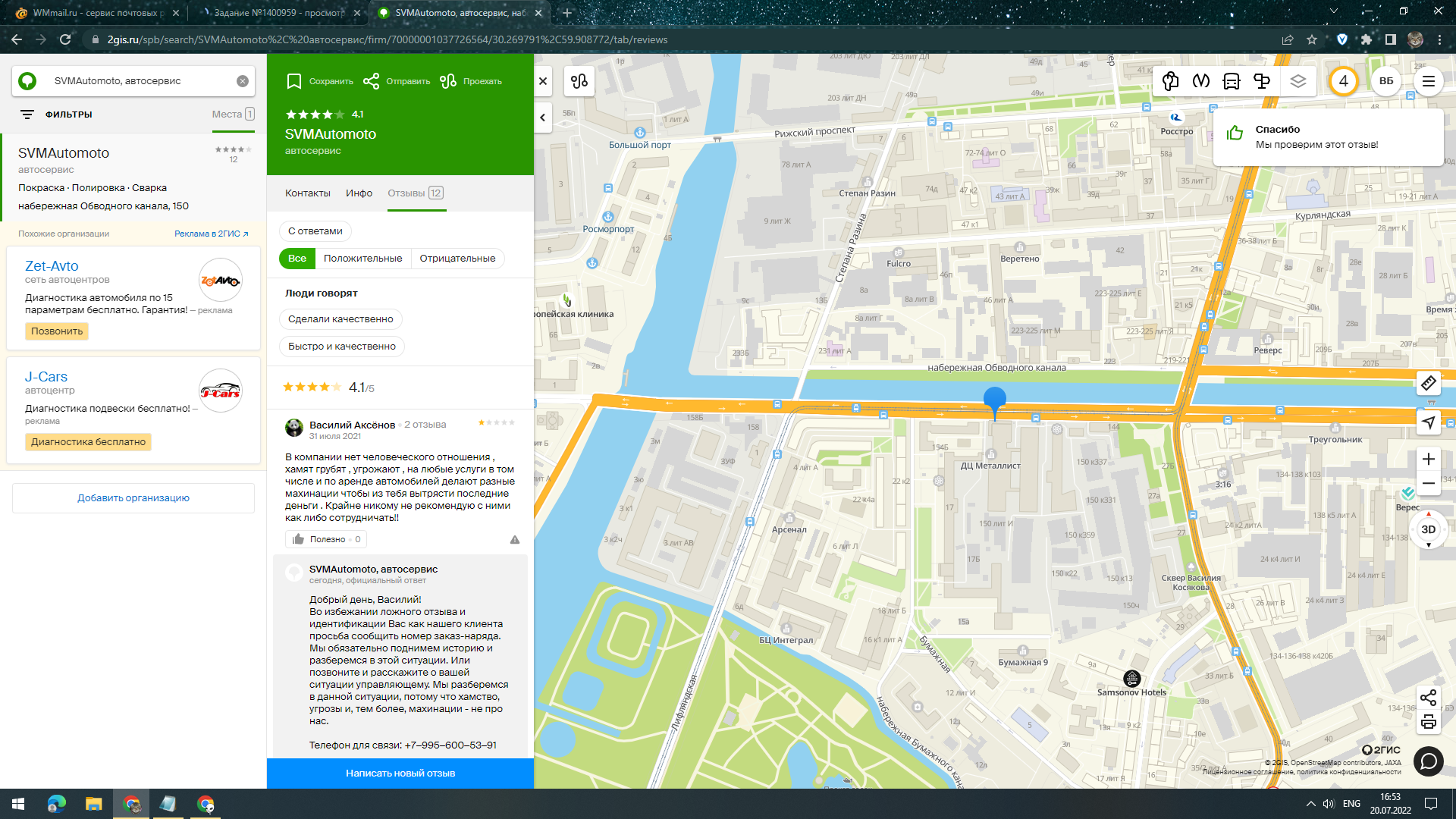The image size is (1456, 819).
Task: Click the Samsonov Hotels map marker
Action: pos(1132,678)
